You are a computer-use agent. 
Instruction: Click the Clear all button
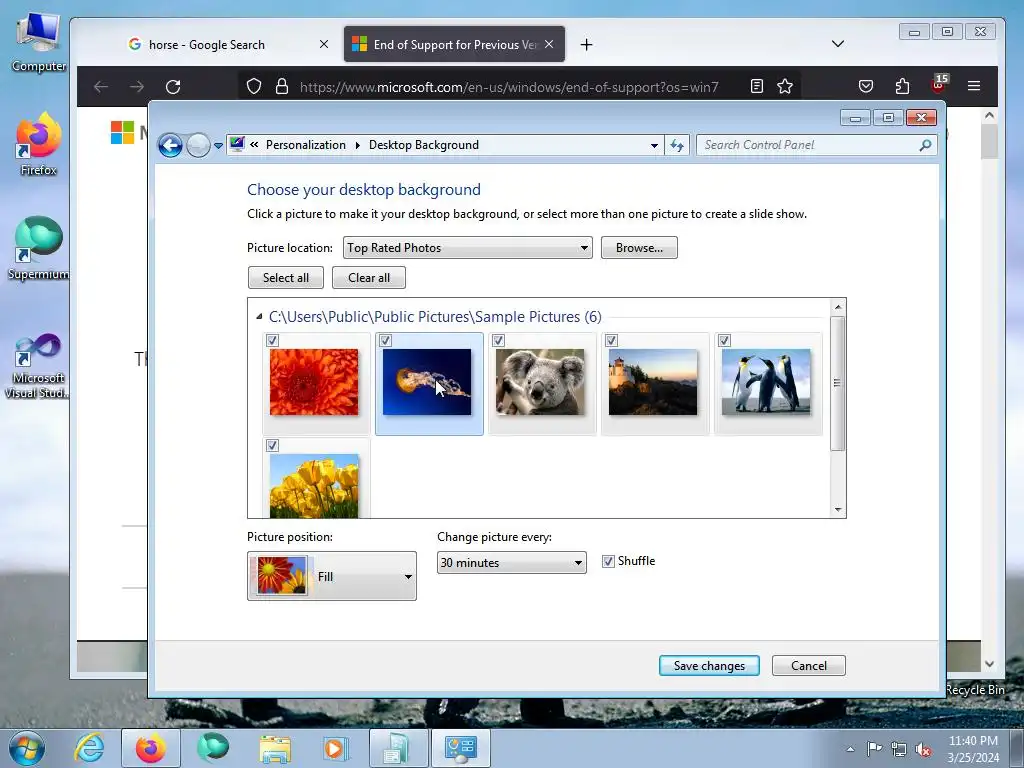point(369,278)
